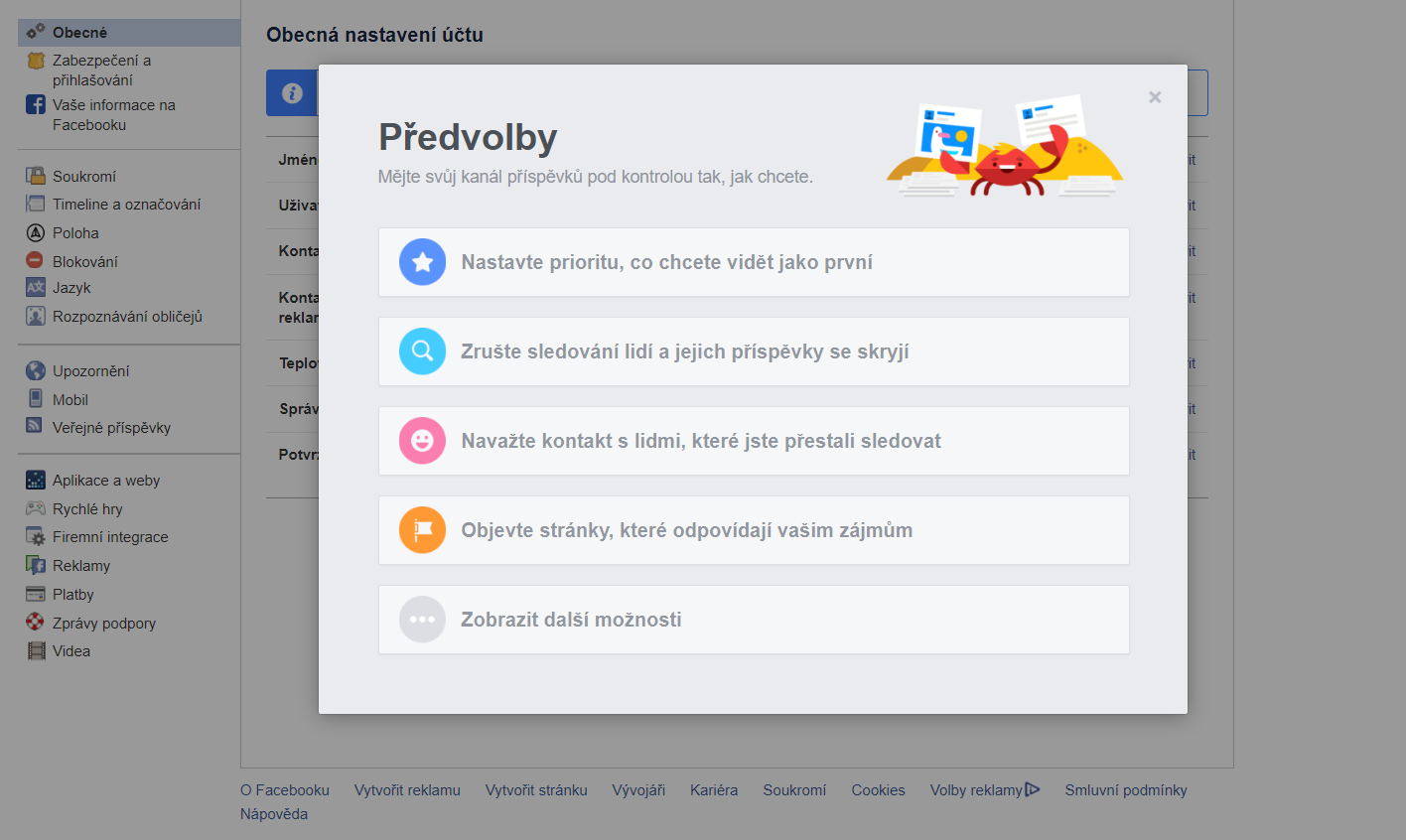Open 'Aplikace a weby' settings

pyautogui.click(x=106, y=481)
